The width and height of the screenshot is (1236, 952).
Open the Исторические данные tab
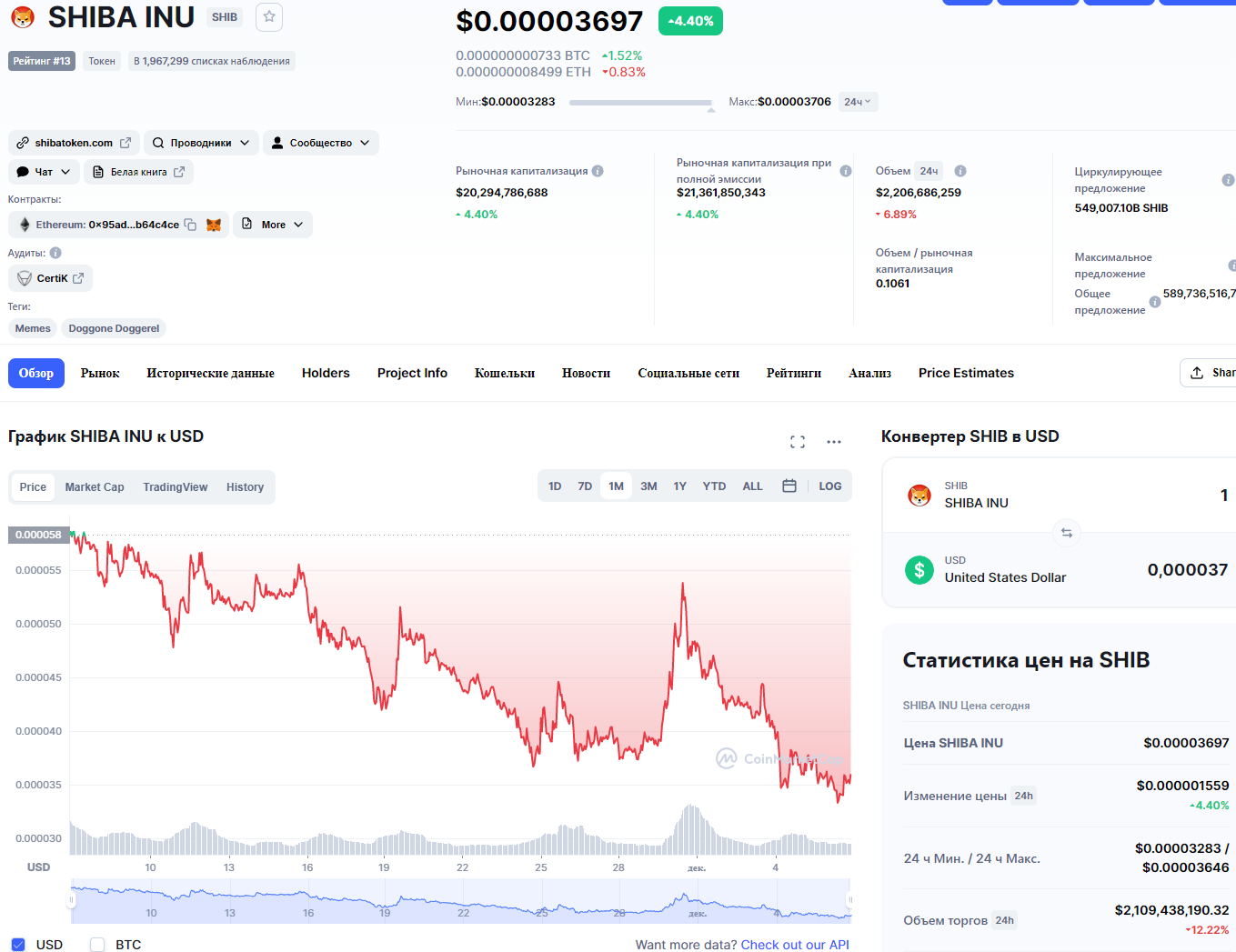210,373
